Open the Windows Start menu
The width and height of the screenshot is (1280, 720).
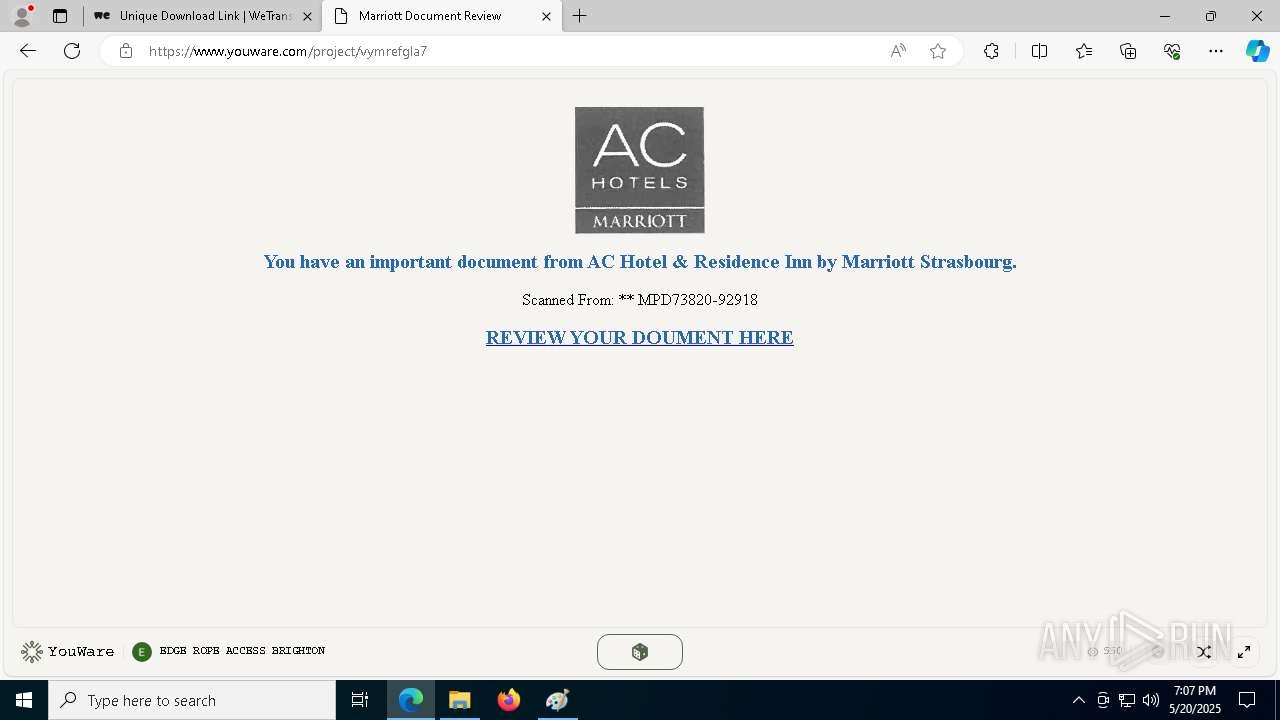(24, 700)
